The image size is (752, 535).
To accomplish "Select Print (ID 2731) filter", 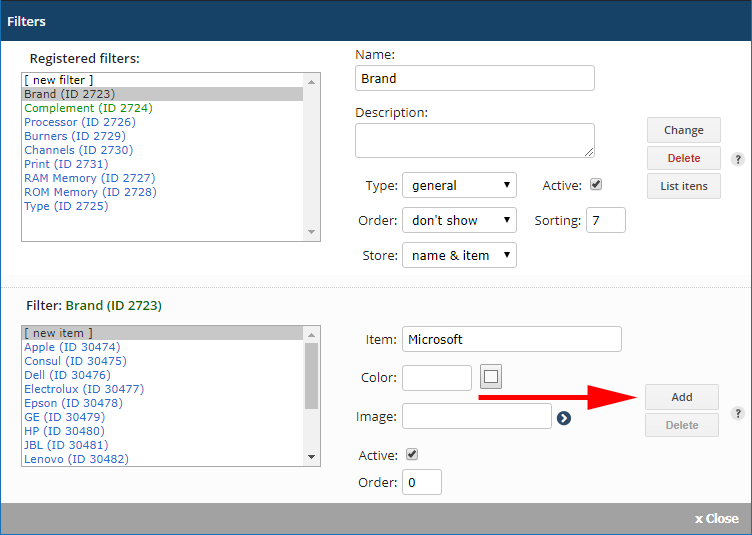I will pos(163,164).
